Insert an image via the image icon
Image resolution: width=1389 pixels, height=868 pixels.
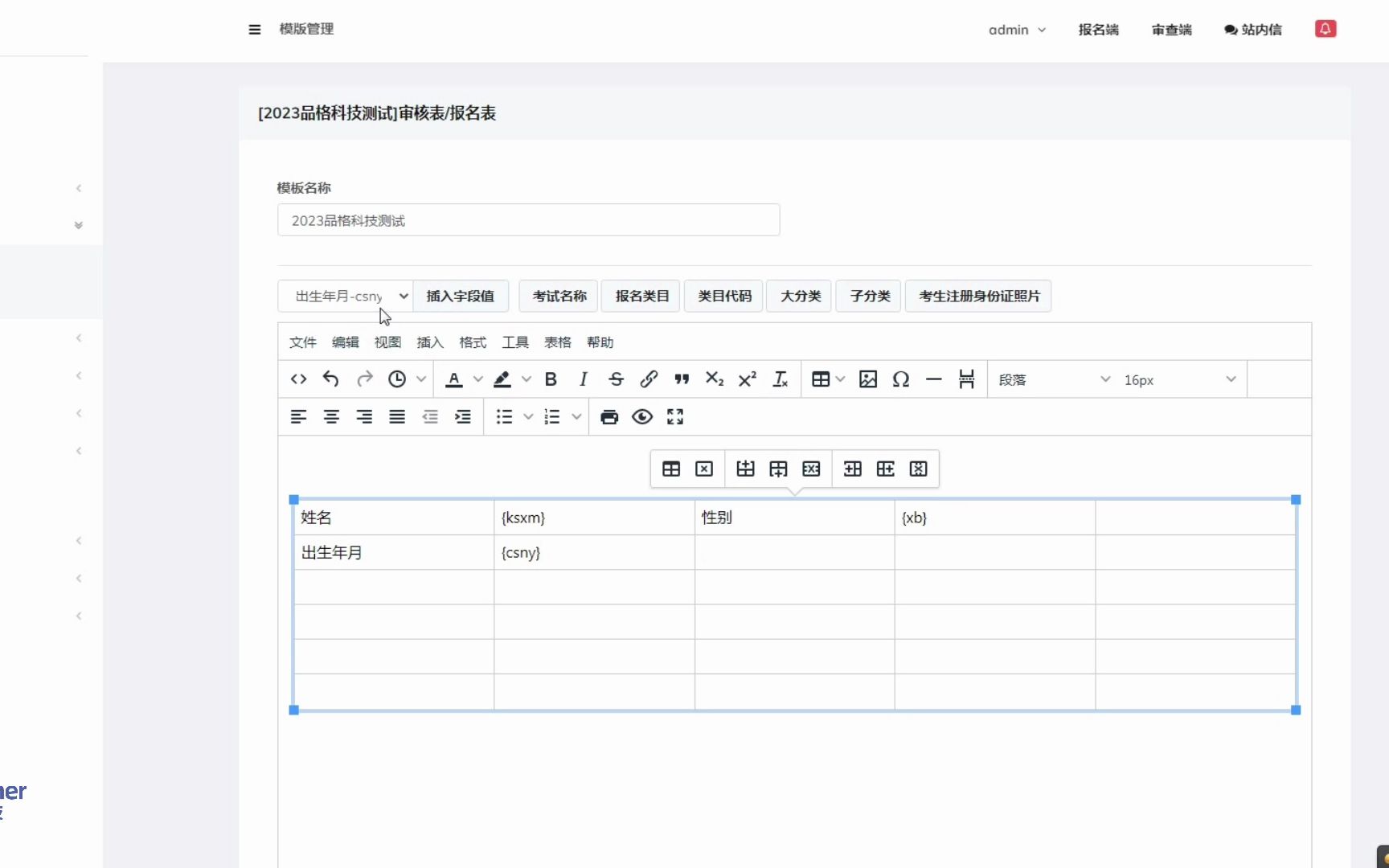tap(868, 379)
